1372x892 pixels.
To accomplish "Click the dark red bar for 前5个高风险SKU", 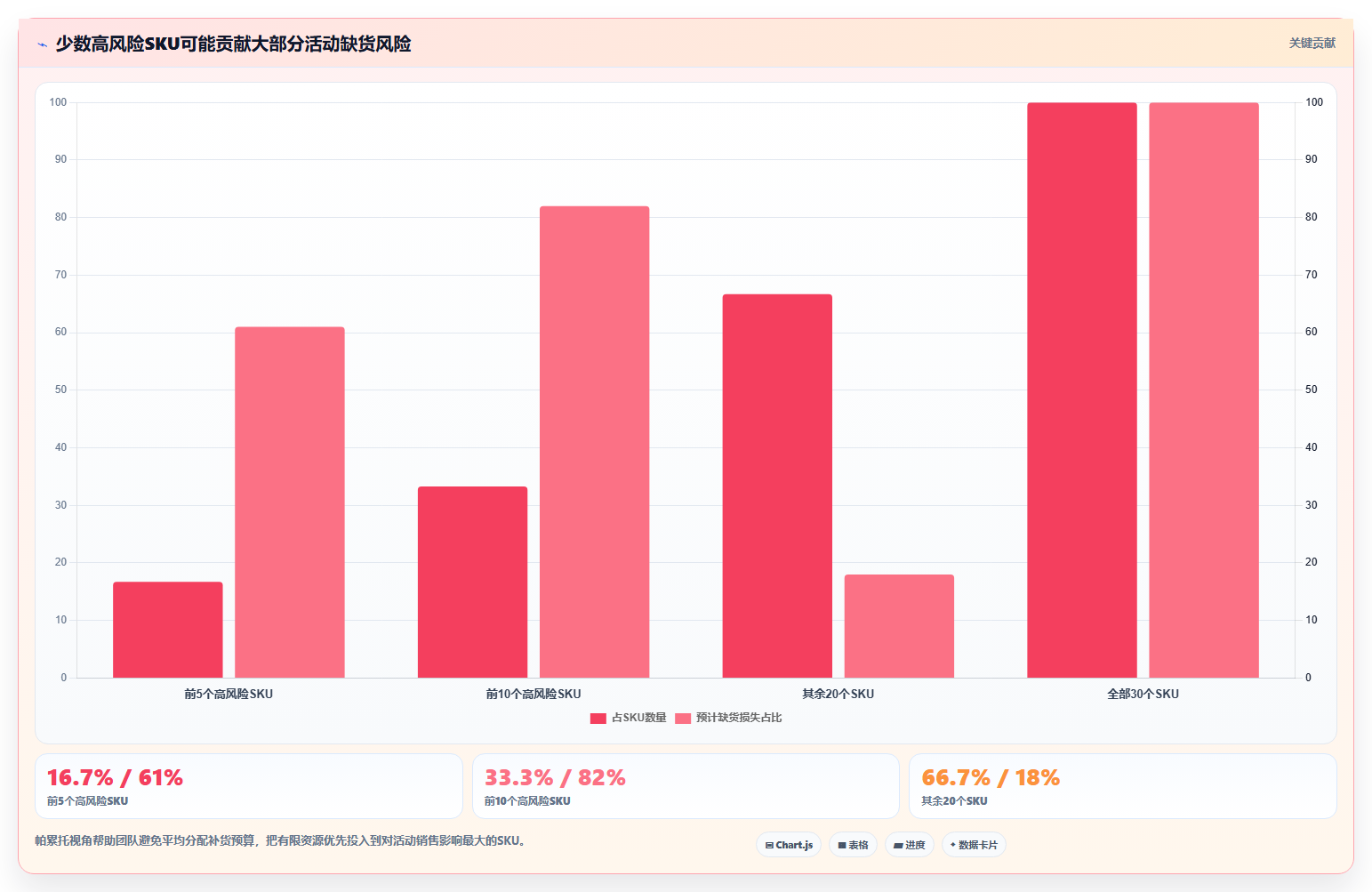I will point(168,630).
